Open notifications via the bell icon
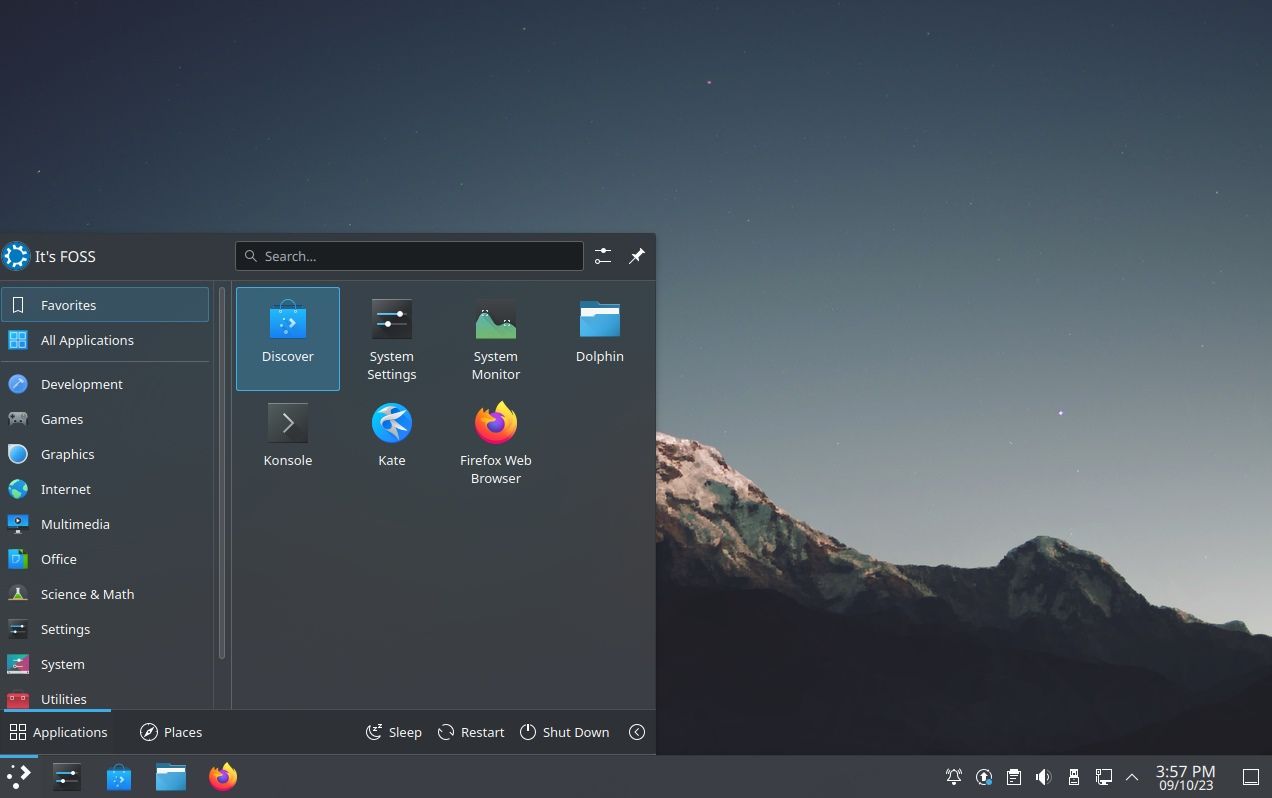Screen dimensions: 1272x798 (x=953, y=776)
